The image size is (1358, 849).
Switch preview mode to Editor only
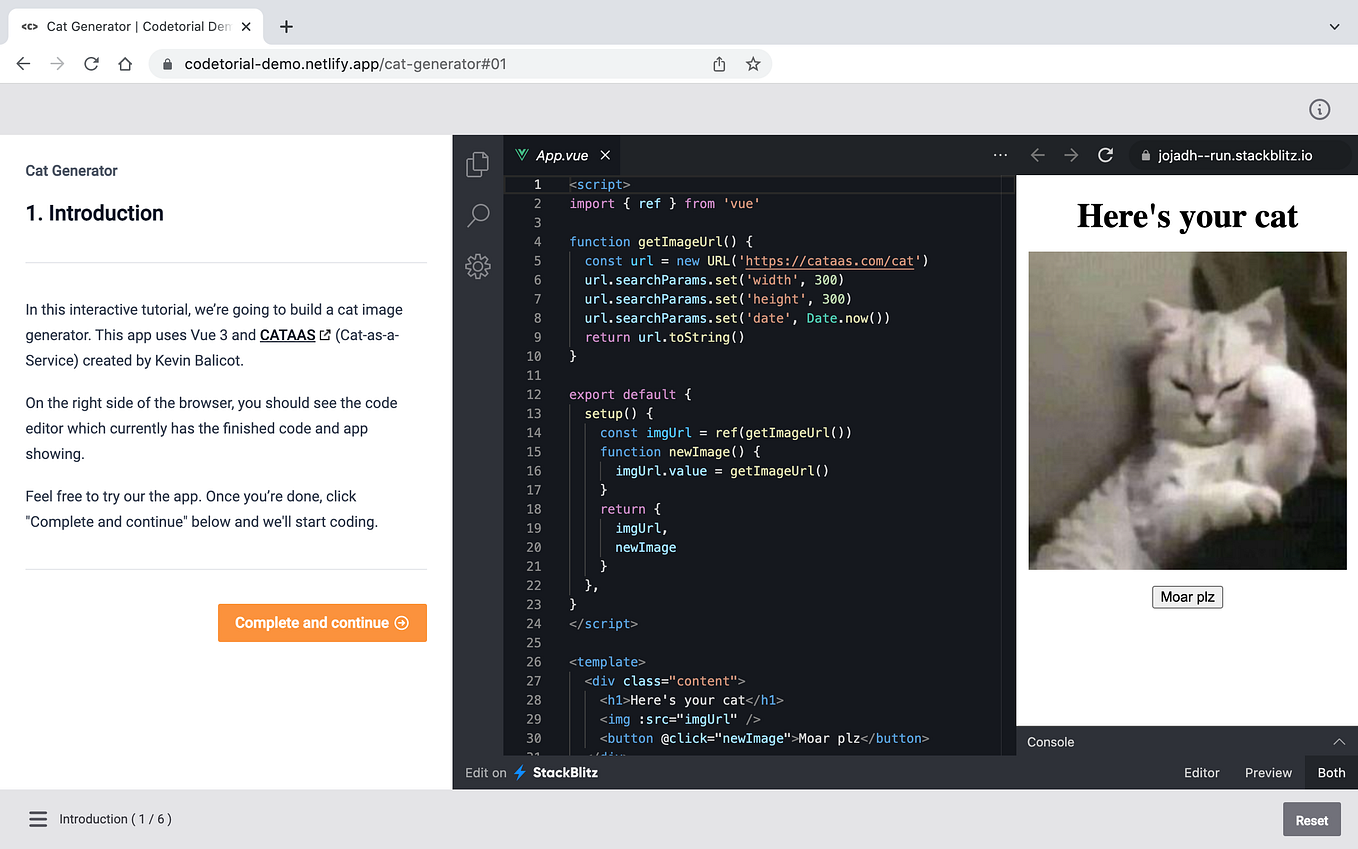click(x=1201, y=772)
